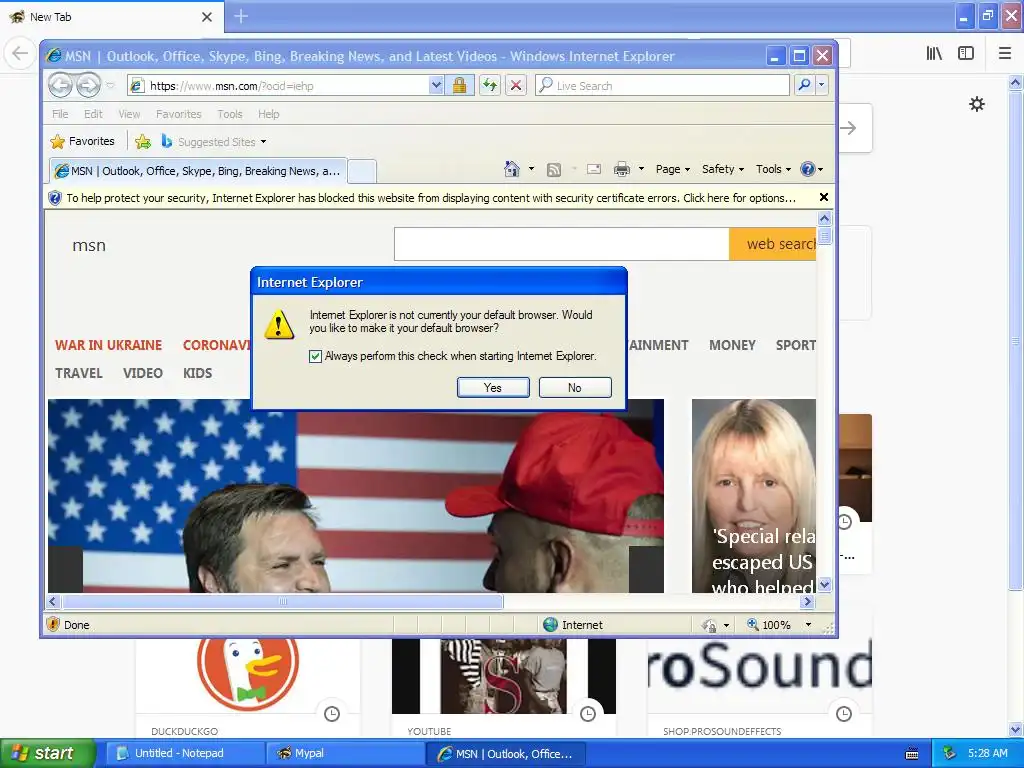The width and height of the screenshot is (1024, 768).
Task: Open the recent pages dropdown beside Forward
Action: coord(110,86)
